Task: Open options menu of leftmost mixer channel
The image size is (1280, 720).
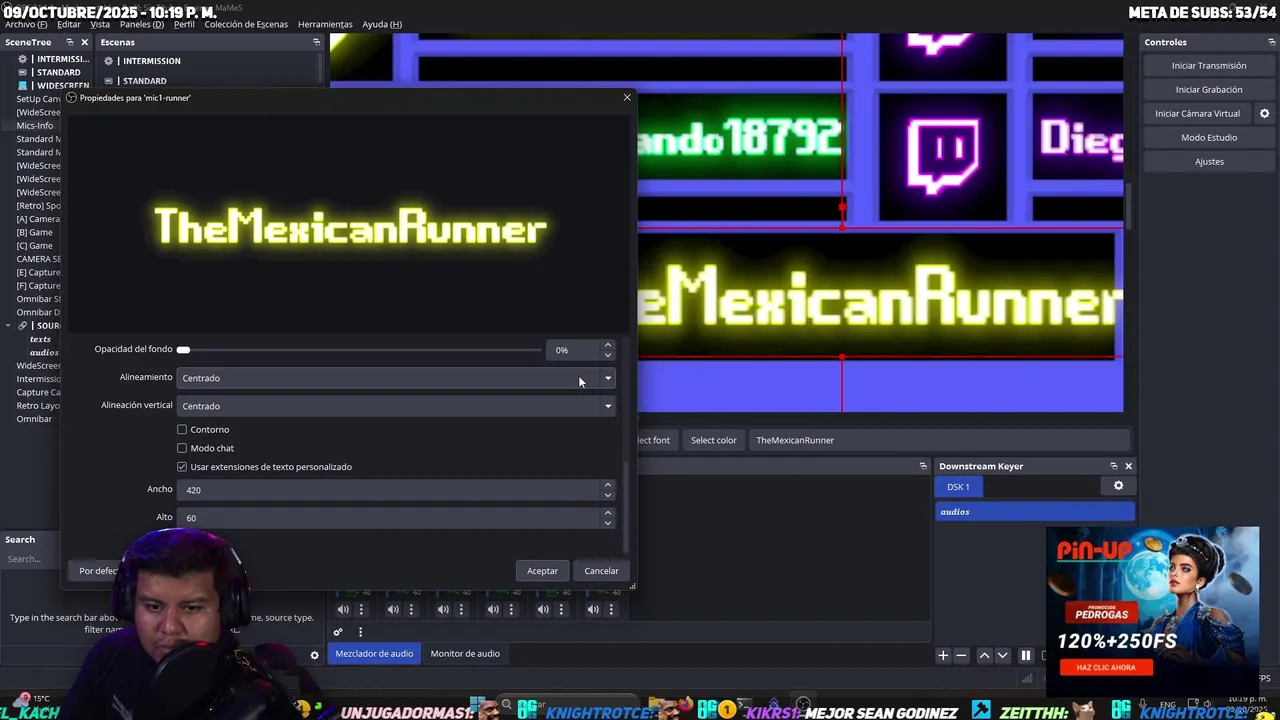Action: 361,609
